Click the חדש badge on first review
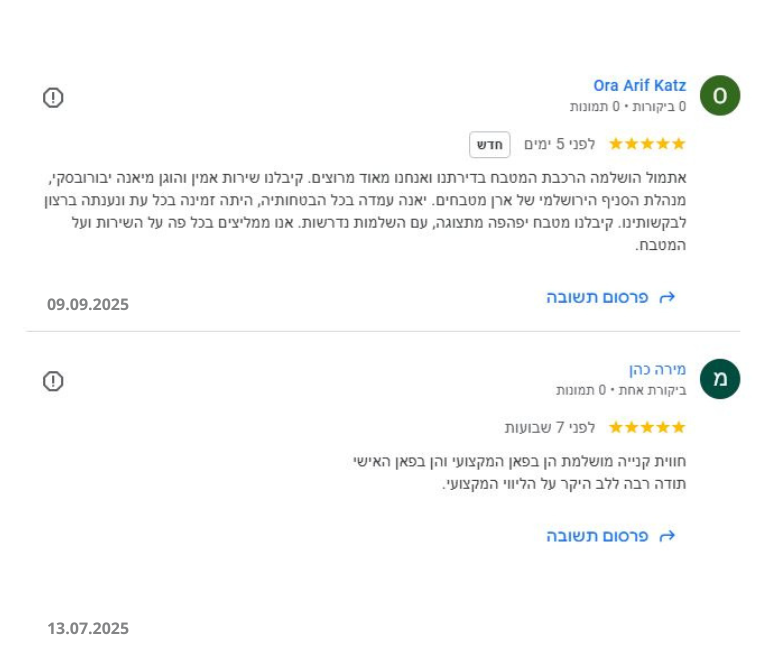765x656 pixels. pyautogui.click(x=489, y=145)
